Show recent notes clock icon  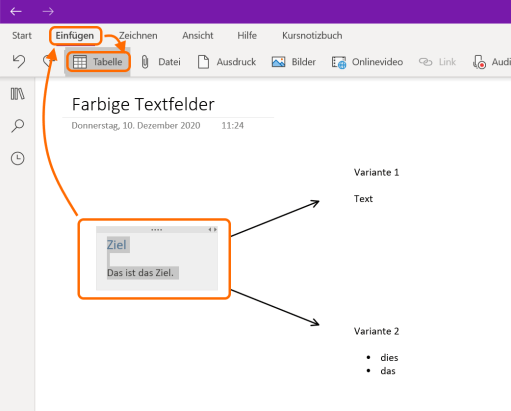click(x=18, y=158)
